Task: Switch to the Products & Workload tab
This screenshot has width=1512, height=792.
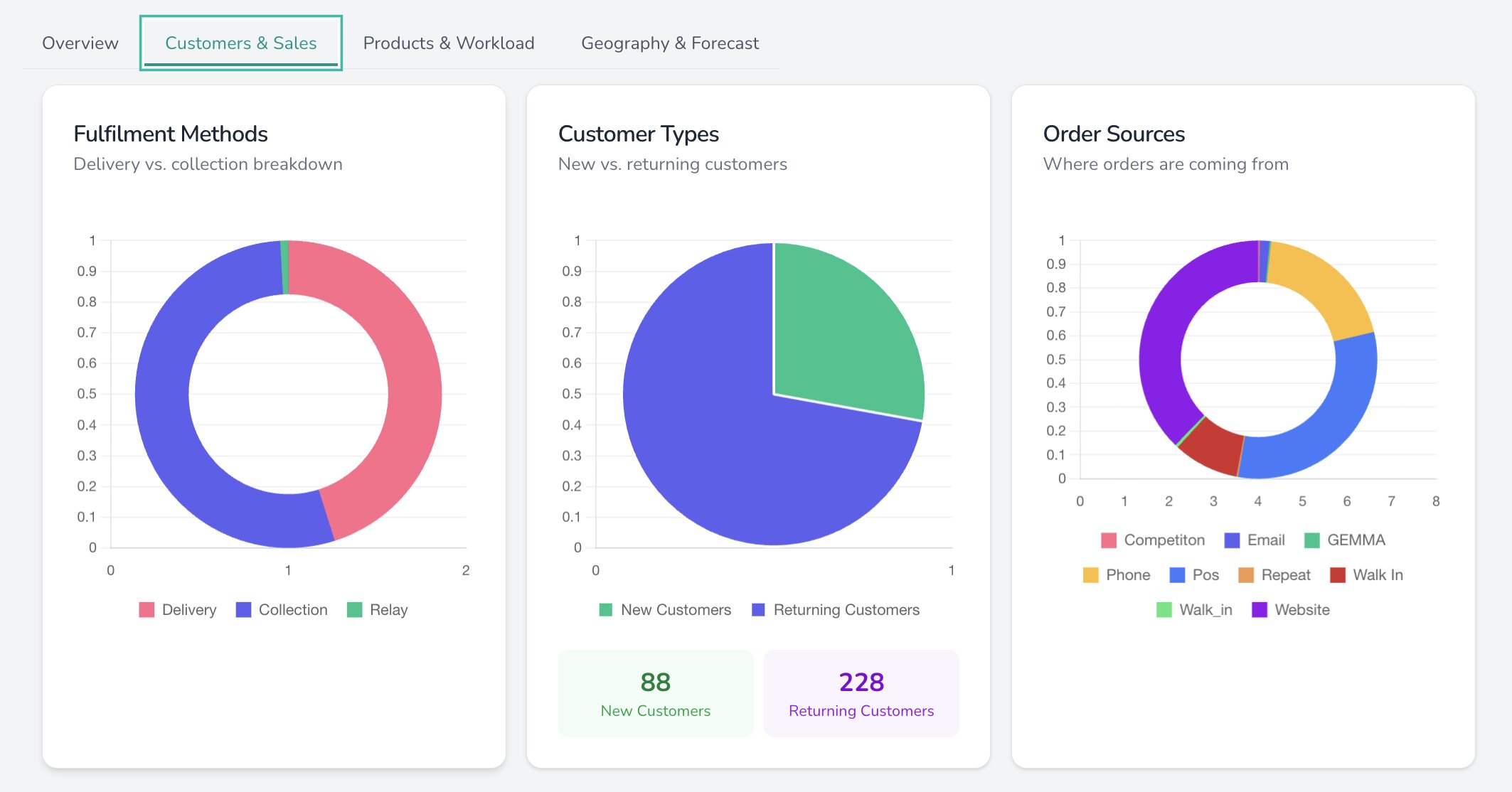Action: point(448,43)
